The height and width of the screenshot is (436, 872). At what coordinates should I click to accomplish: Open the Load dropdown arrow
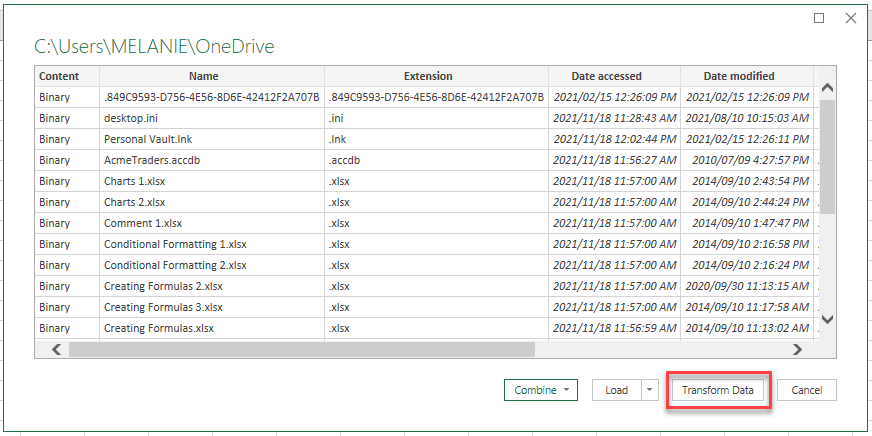pyautogui.click(x=650, y=390)
